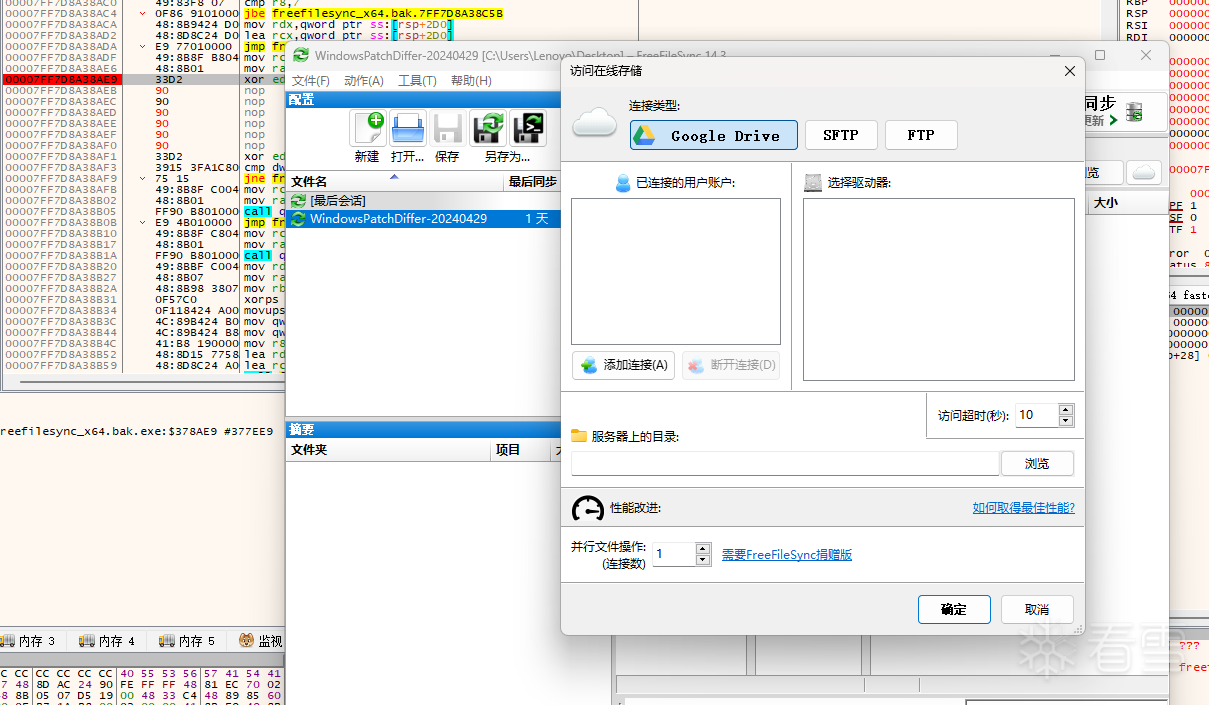Open the FreeFileSync donation edition link

[787, 554]
